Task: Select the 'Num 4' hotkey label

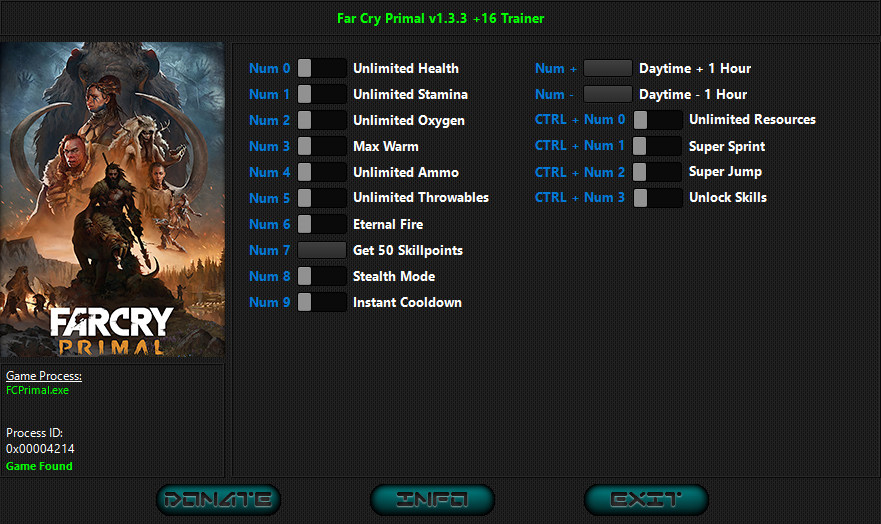Action: pyautogui.click(x=270, y=172)
